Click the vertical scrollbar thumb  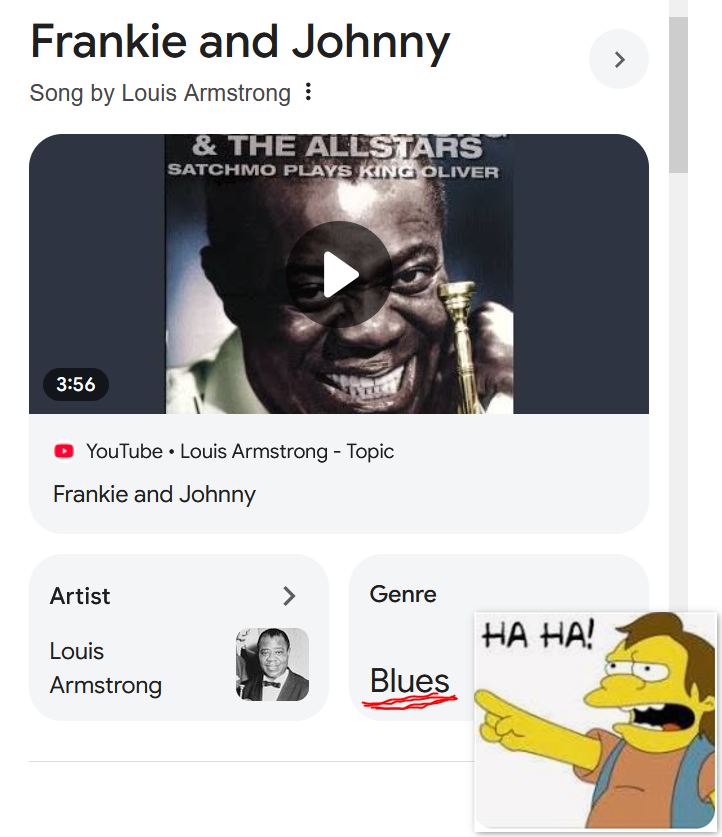pyautogui.click(x=678, y=94)
